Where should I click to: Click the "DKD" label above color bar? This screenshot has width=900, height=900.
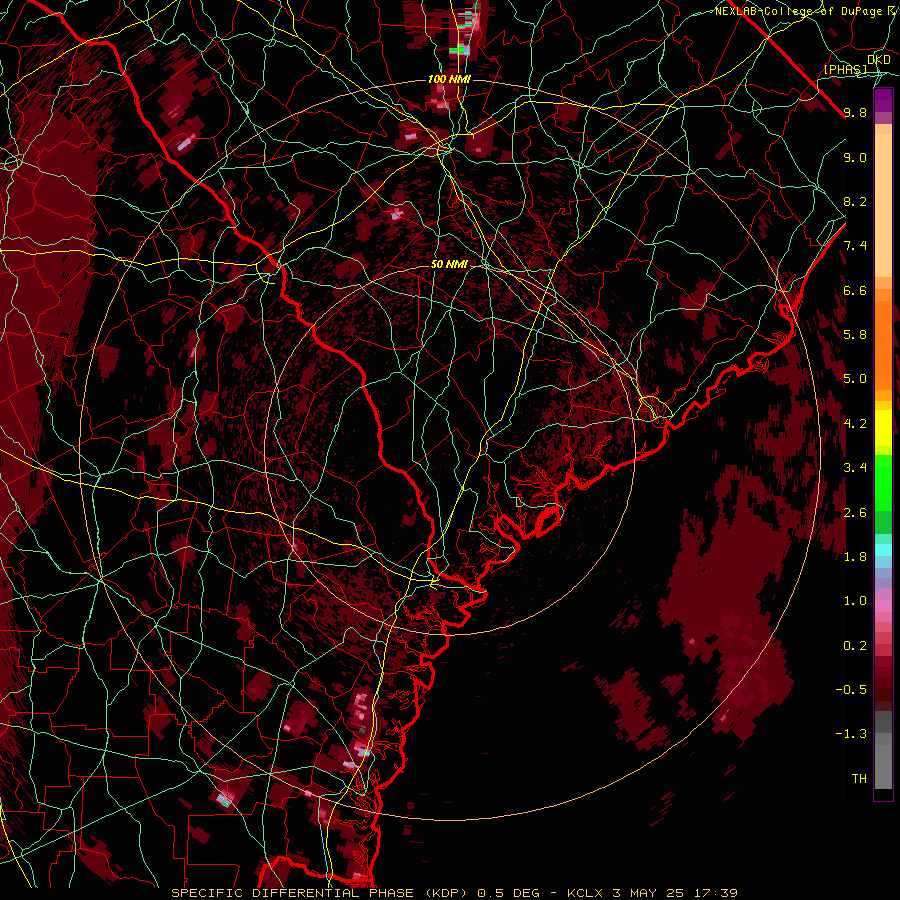click(x=879, y=60)
